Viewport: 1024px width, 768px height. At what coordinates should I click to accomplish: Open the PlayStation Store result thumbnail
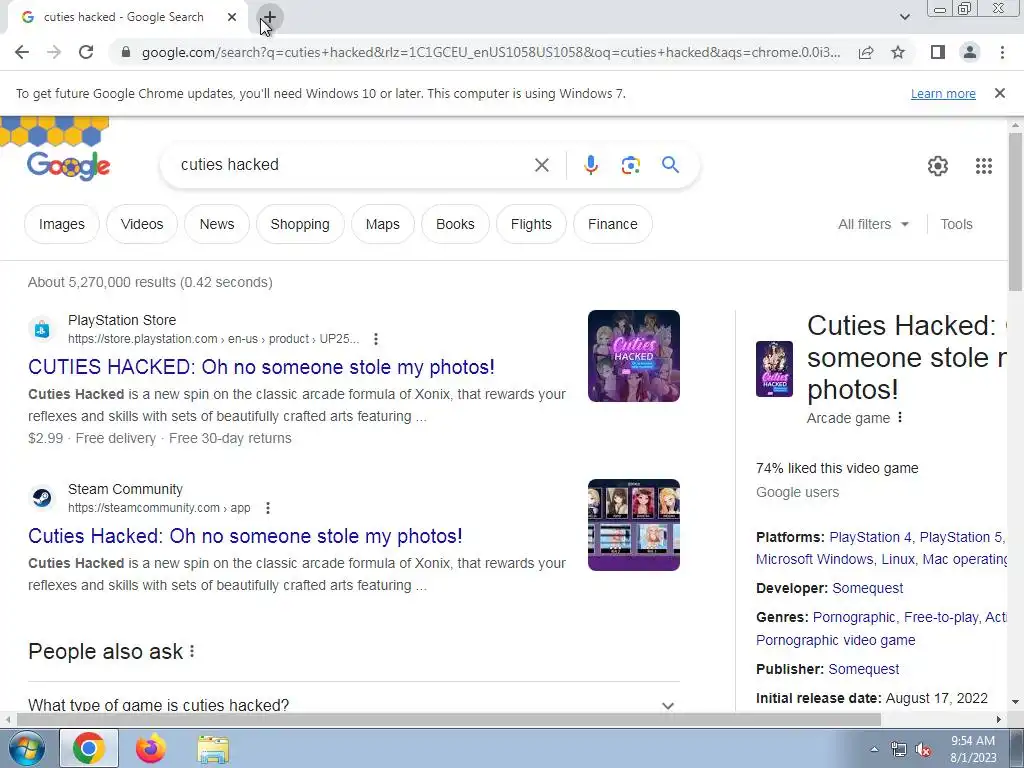(x=633, y=356)
